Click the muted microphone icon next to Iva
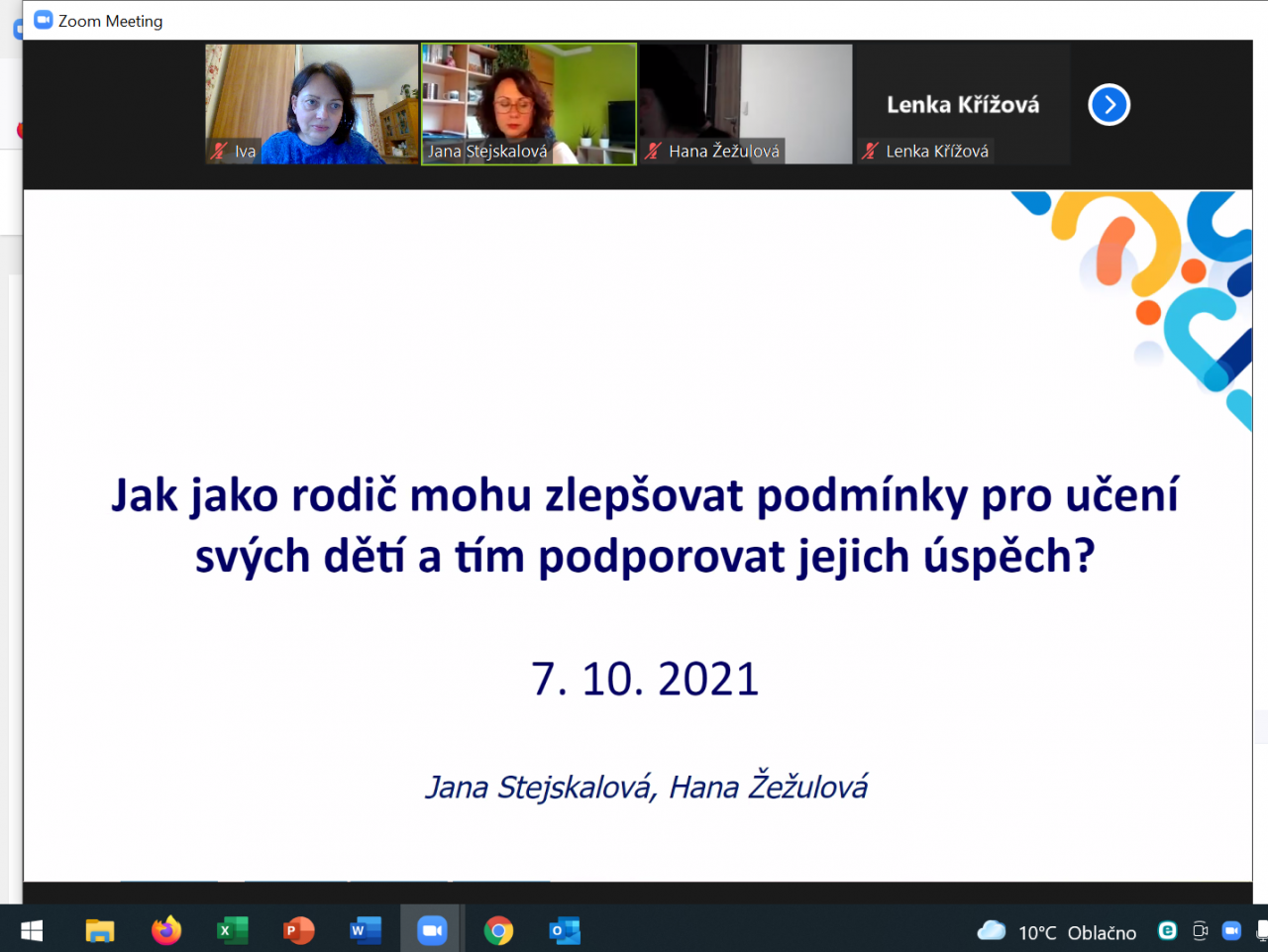Viewport: 1268px width, 952px height. pyautogui.click(x=219, y=152)
